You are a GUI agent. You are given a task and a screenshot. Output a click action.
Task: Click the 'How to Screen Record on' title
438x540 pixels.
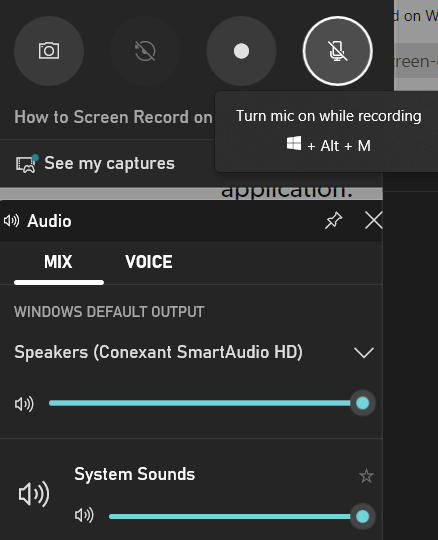113,117
